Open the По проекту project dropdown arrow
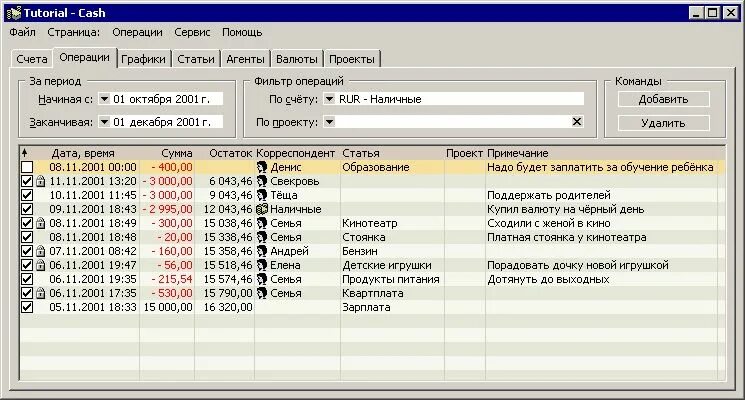The height and width of the screenshot is (400, 745). (x=329, y=122)
